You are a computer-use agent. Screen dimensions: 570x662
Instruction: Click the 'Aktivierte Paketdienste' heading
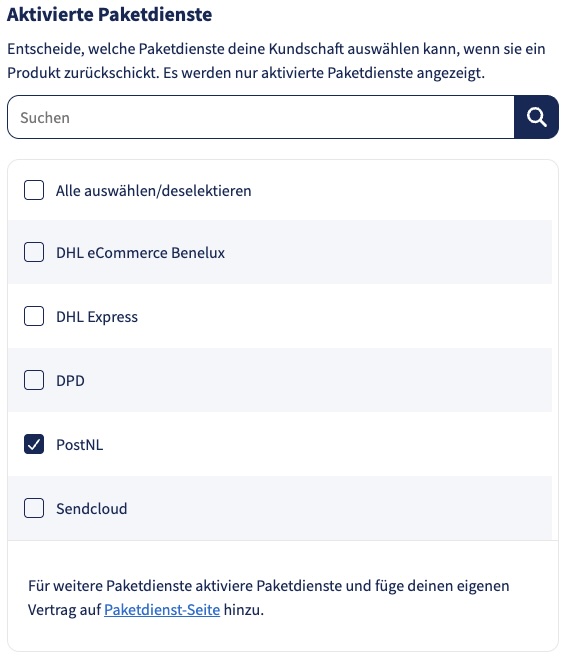tap(110, 14)
